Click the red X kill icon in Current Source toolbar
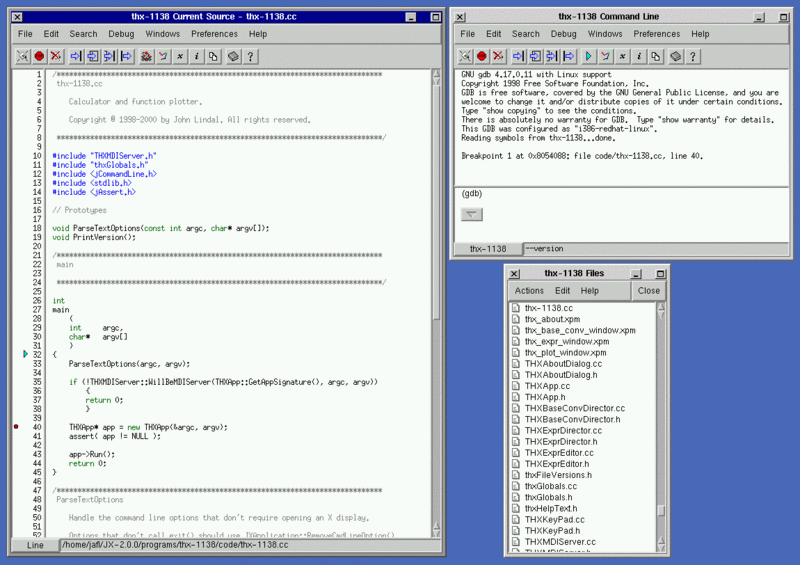This screenshot has height=565, width=800. click(56, 56)
